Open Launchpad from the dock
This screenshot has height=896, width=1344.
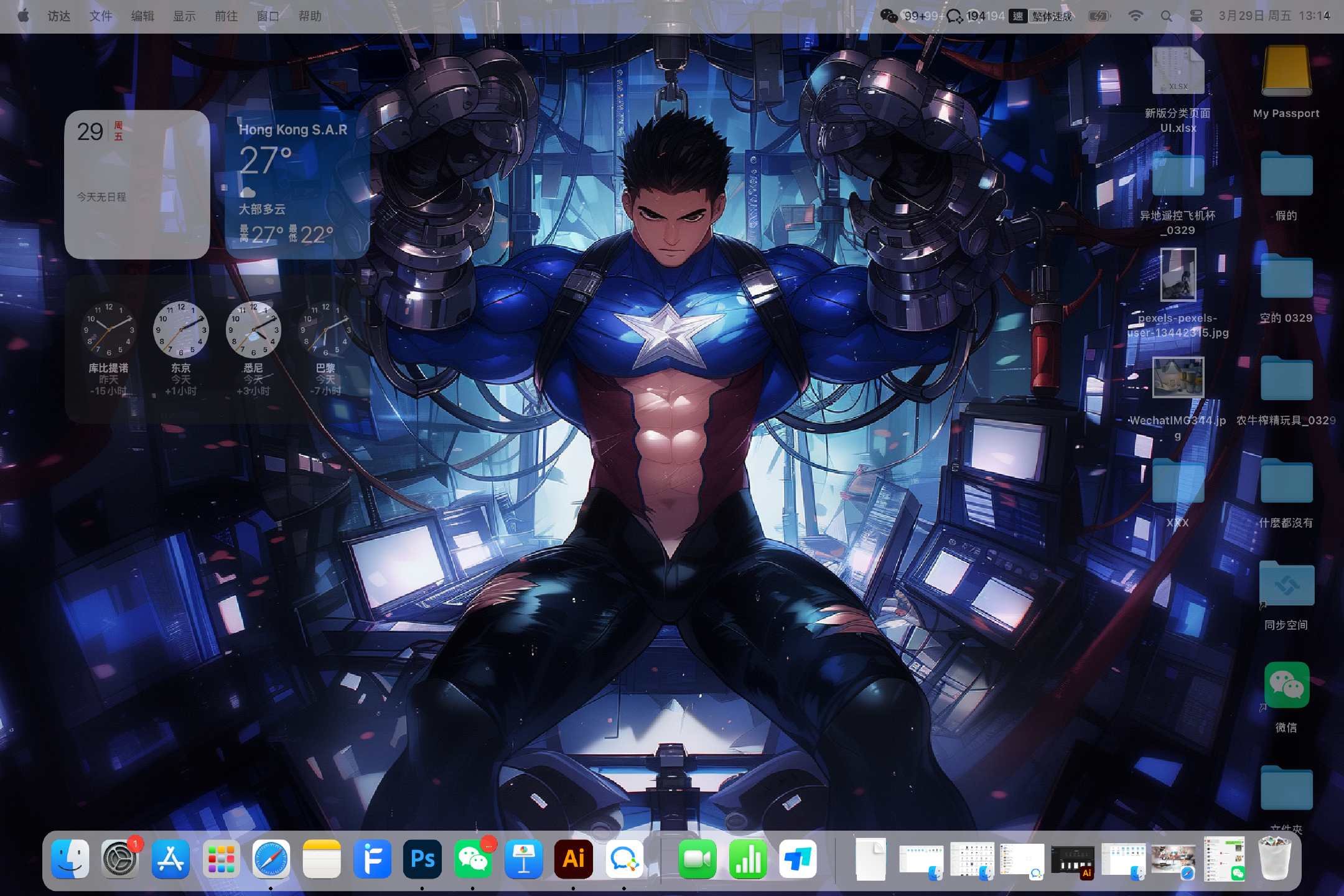click(x=221, y=859)
